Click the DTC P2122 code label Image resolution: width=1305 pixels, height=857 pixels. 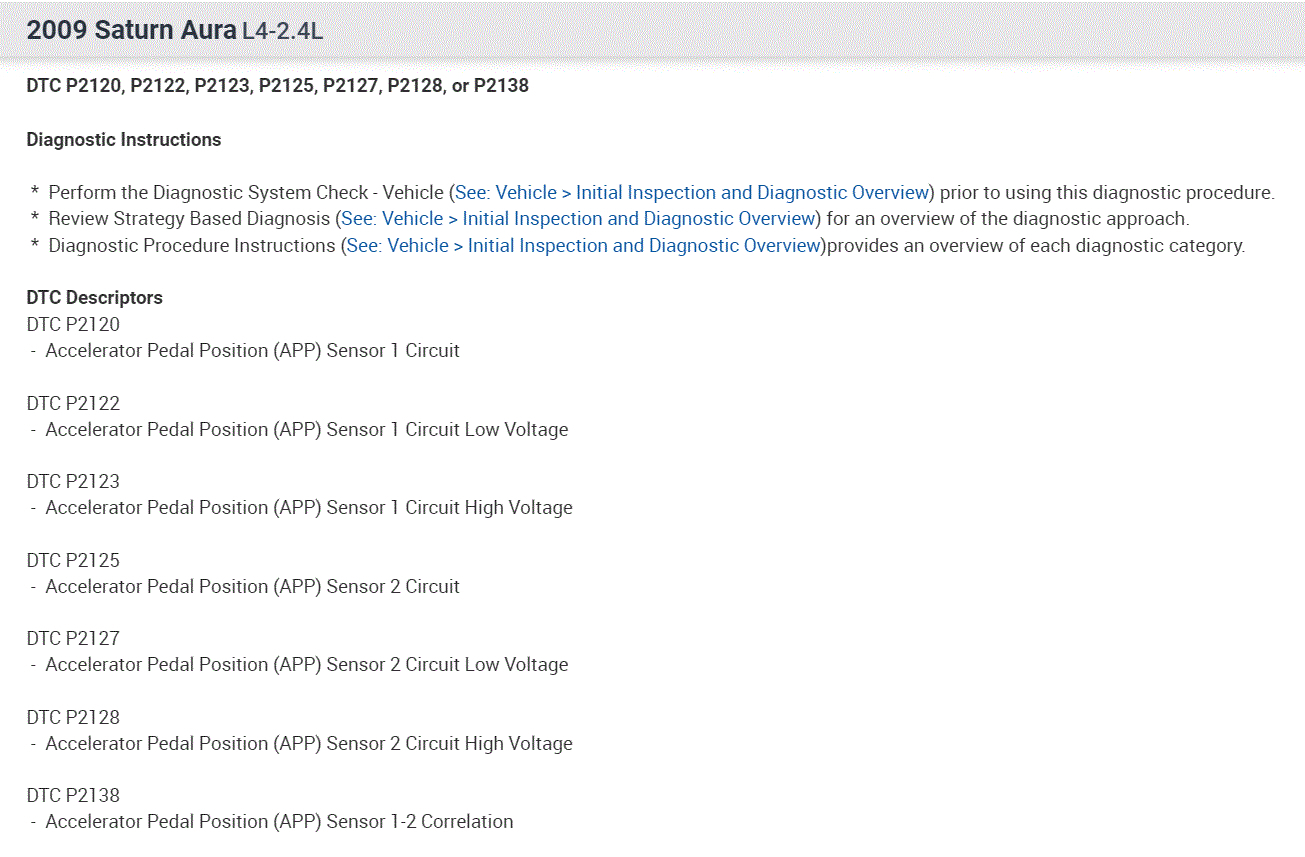click(x=73, y=403)
